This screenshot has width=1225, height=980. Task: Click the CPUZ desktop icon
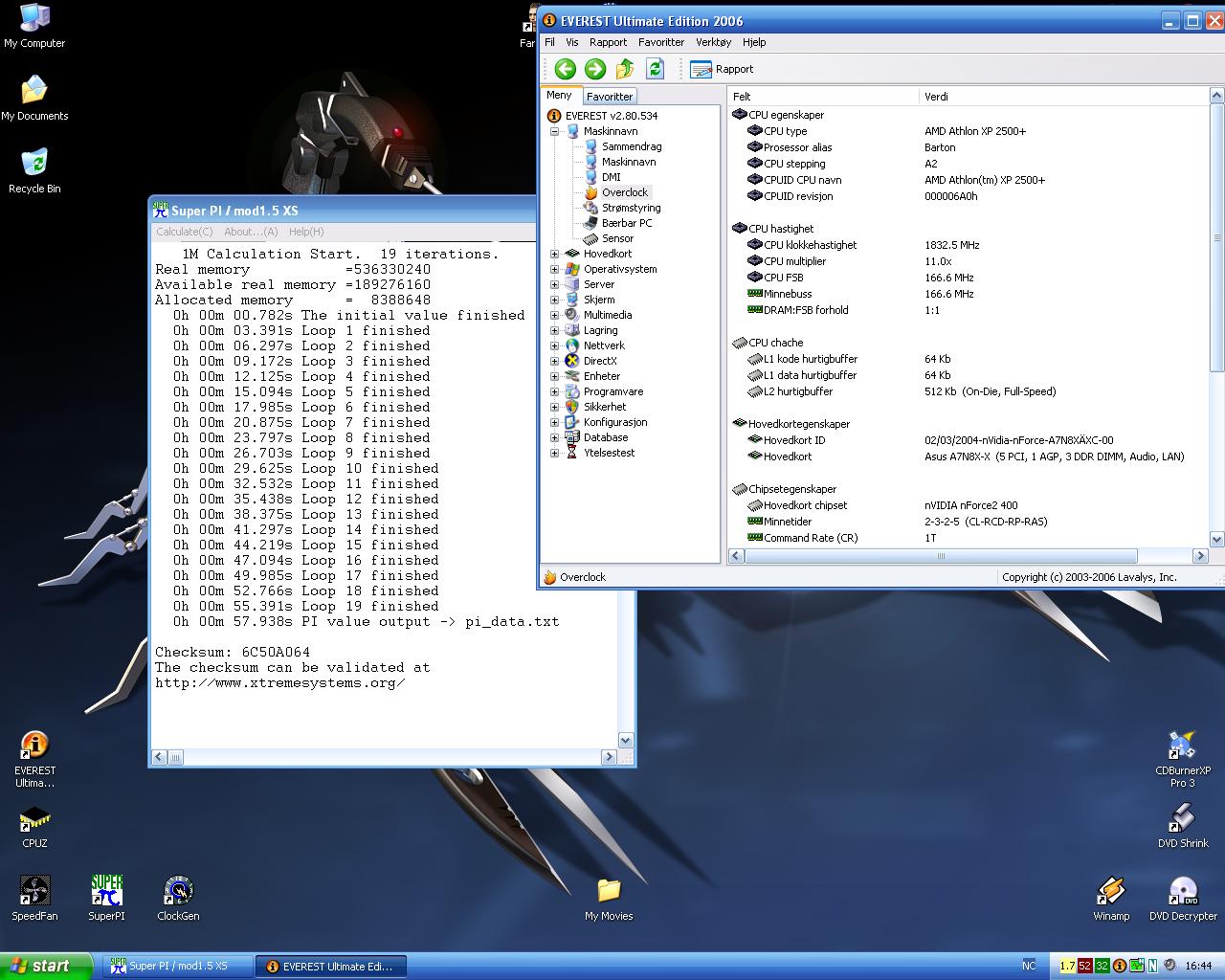pos(34,827)
